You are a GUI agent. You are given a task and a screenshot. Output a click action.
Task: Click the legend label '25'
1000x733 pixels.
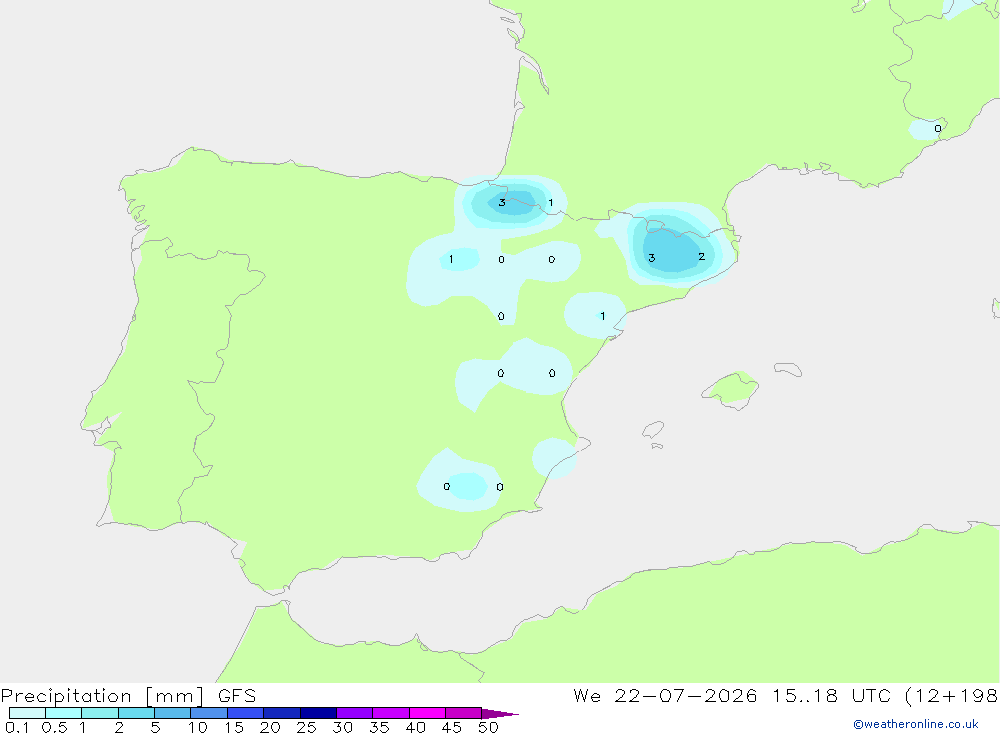pyautogui.click(x=307, y=727)
